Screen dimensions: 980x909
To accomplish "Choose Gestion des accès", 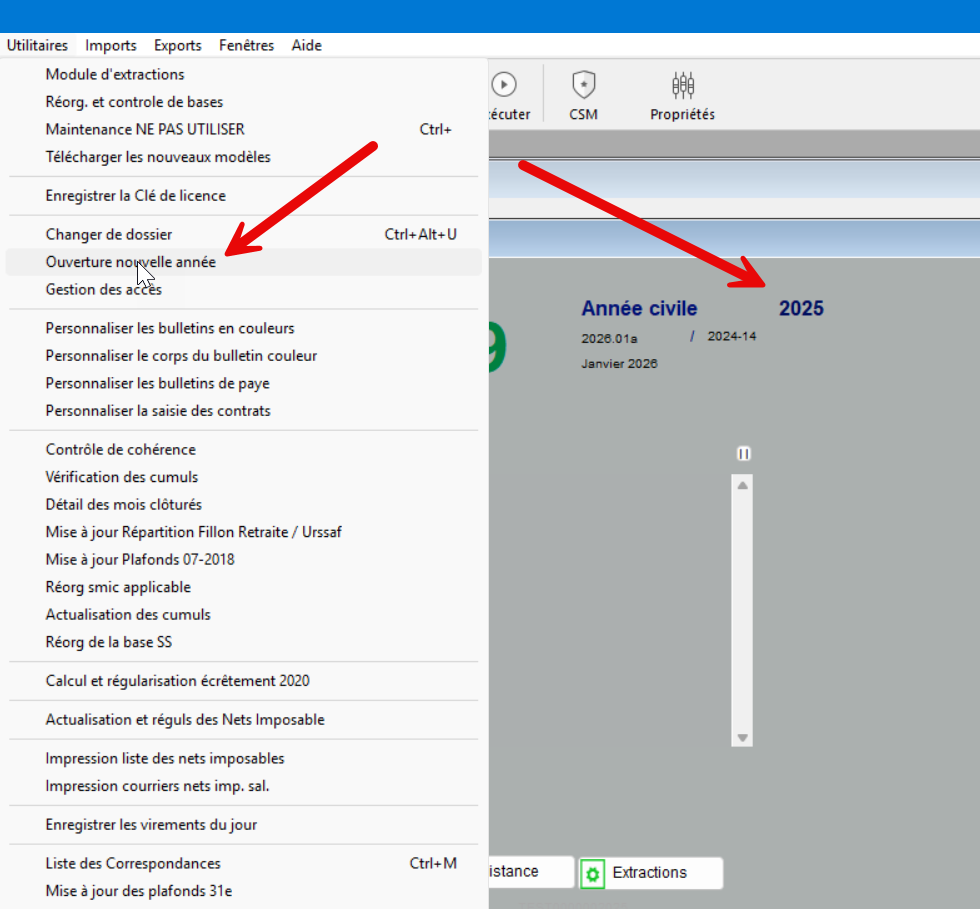I will [104, 289].
